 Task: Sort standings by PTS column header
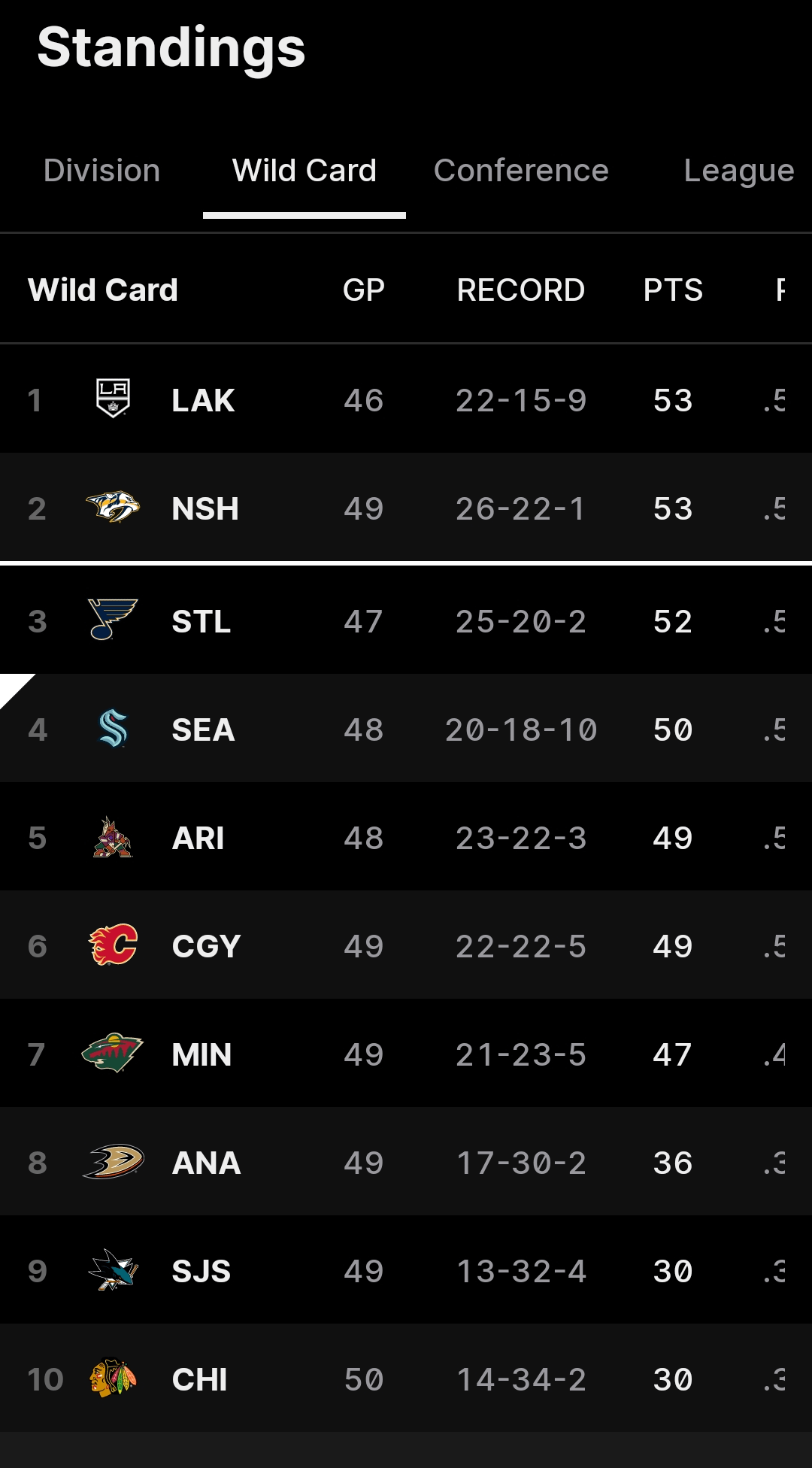coord(673,290)
